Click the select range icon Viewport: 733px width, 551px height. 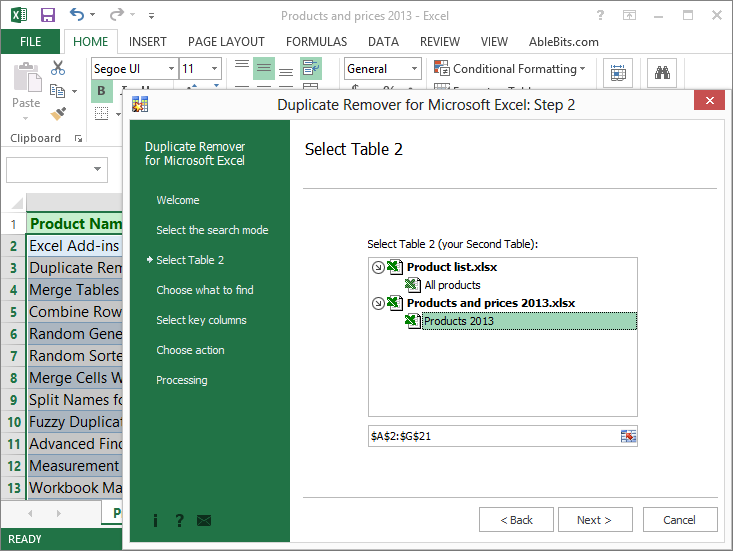point(628,436)
